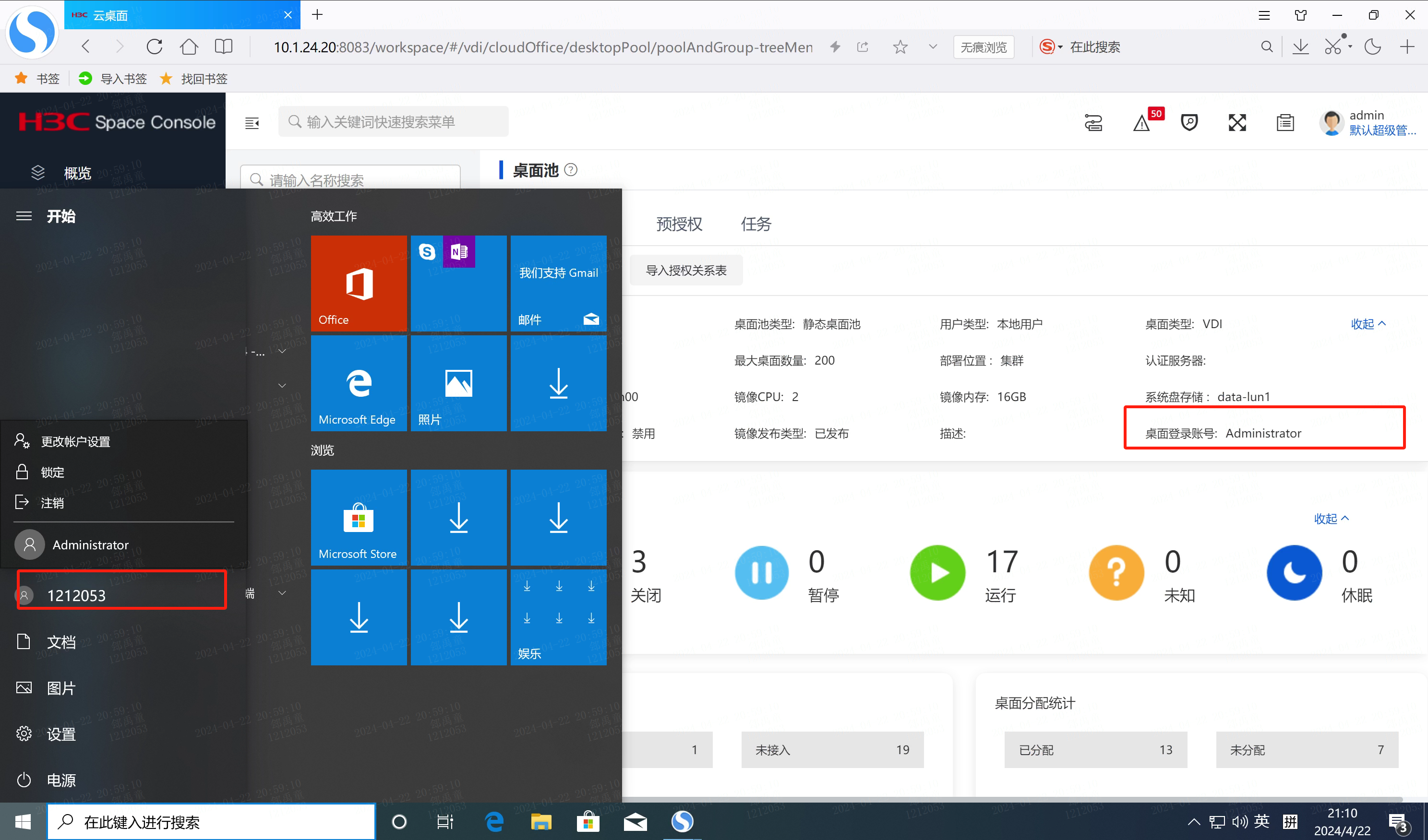Open Microsoft Store tile
Viewport: 1428px width, 840px height.
pyautogui.click(x=359, y=517)
